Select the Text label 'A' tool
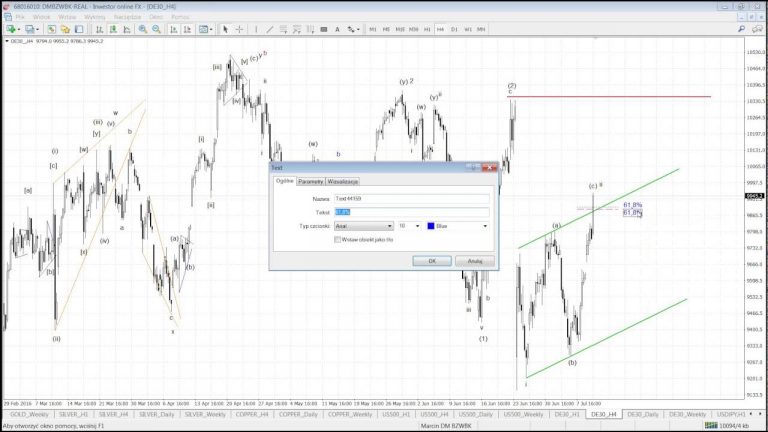Screen dimensions: 768x432 337,29
